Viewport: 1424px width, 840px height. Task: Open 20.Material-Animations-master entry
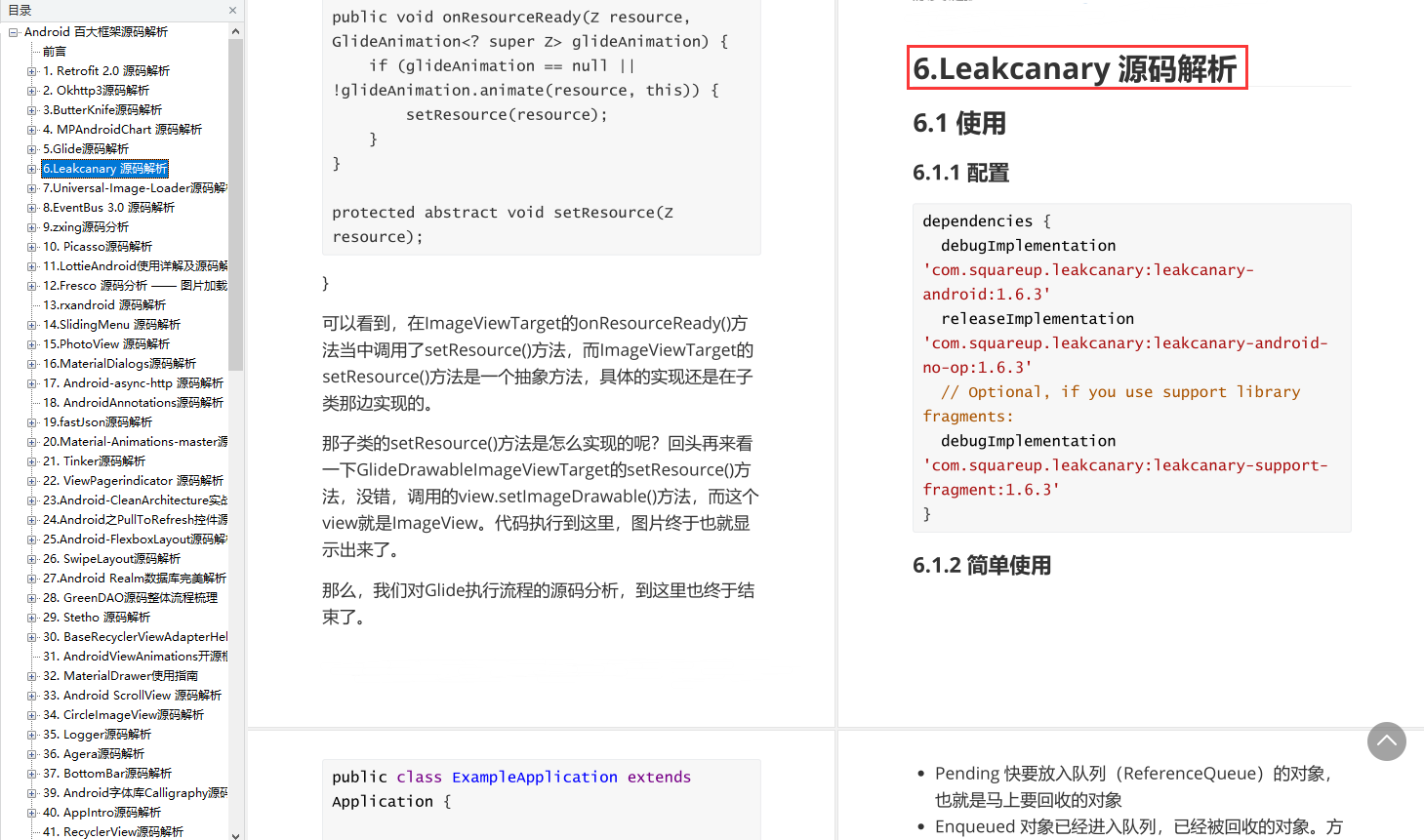[x=135, y=442]
